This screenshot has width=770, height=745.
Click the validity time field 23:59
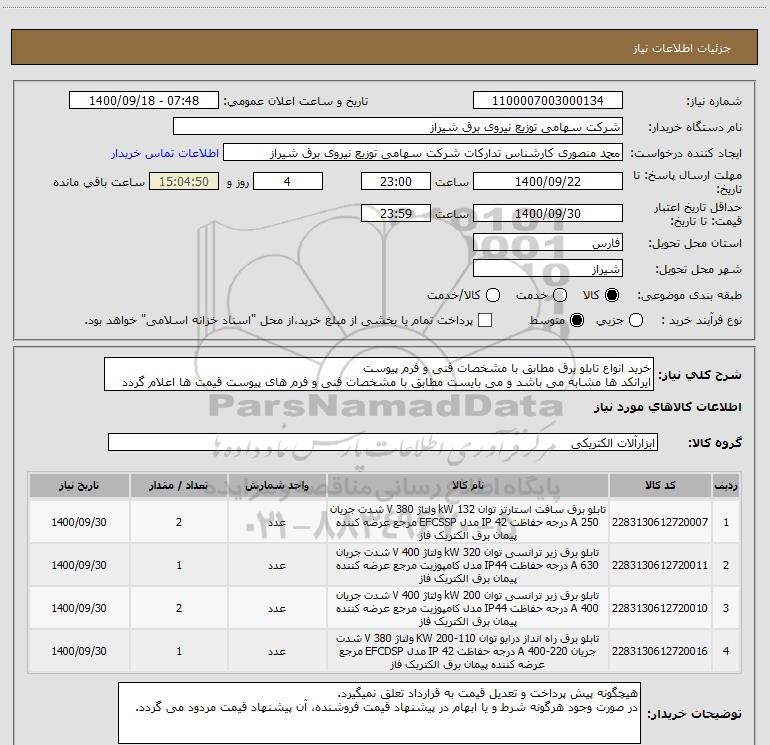pos(396,213)
